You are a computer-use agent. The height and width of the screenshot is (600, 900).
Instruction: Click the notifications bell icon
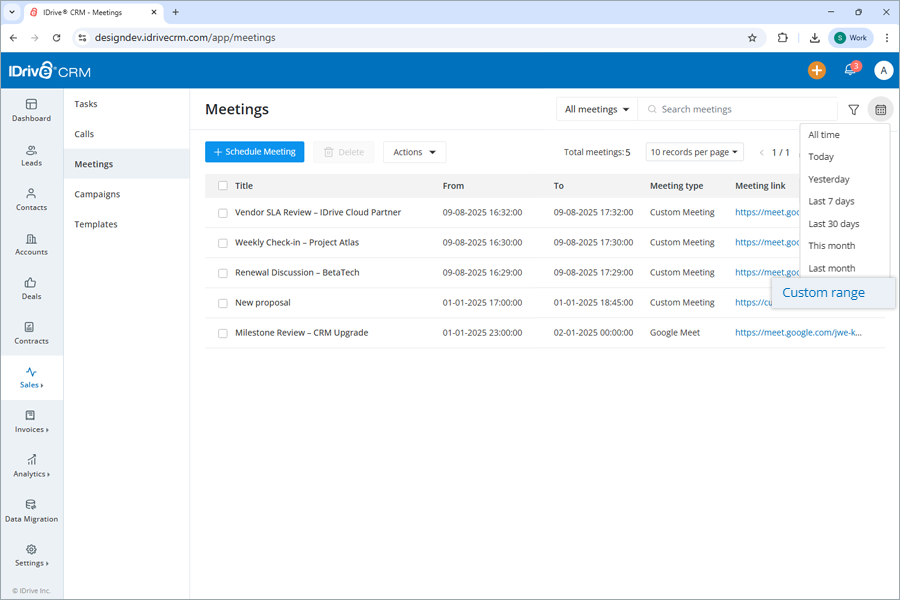click(850, 70)
